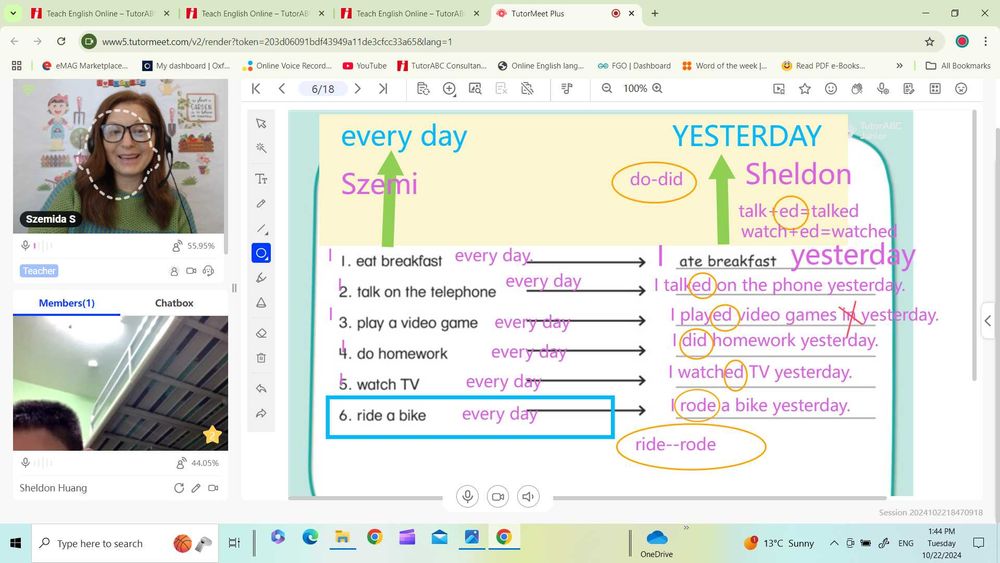1000x563 pixels.
Task: Zoom out of the whiteboard
Action: pyautogui.click(x=607, y=89)
